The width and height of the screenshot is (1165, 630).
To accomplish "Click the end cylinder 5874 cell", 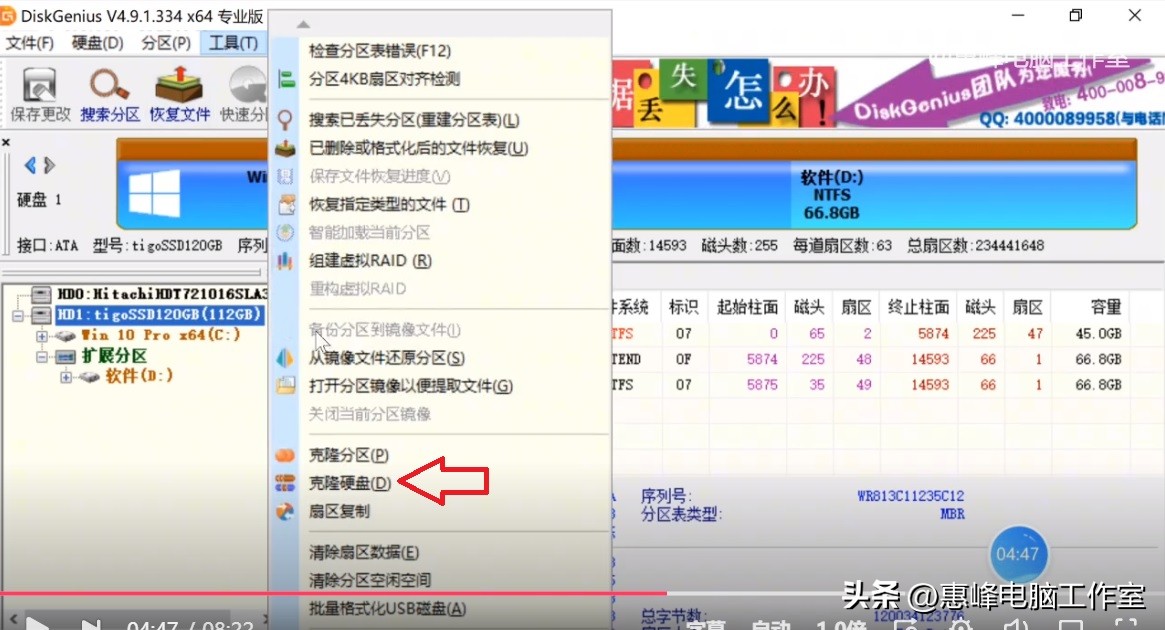I will pos(933,334).
